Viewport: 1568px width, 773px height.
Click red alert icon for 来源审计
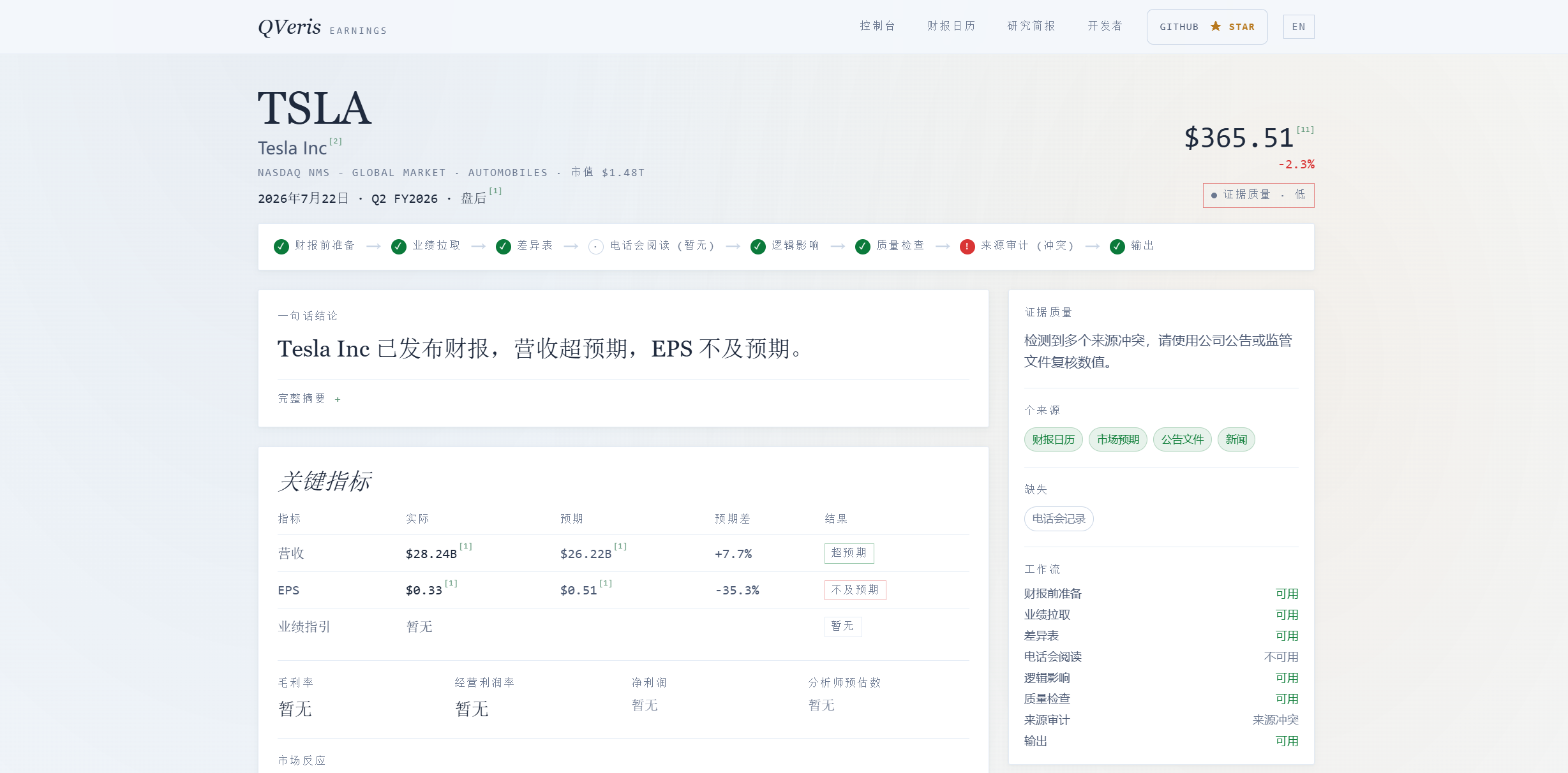pos(967,246)
